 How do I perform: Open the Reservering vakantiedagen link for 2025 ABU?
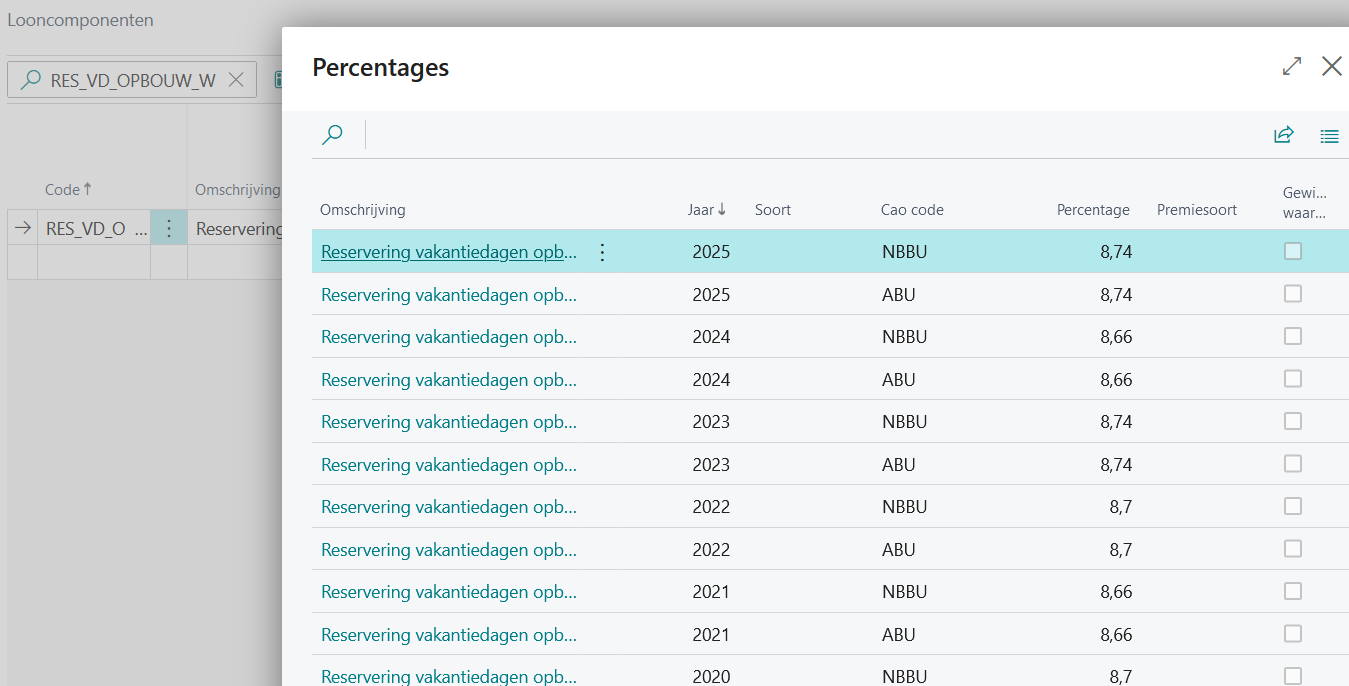448,295
